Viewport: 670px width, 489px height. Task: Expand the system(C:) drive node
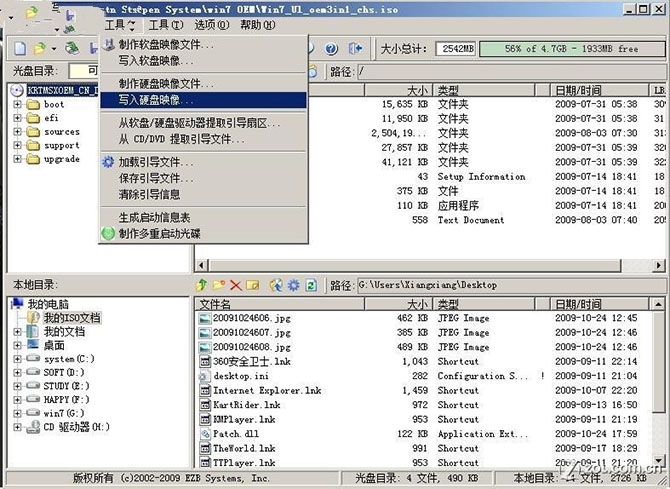click(x=18, y=359)
